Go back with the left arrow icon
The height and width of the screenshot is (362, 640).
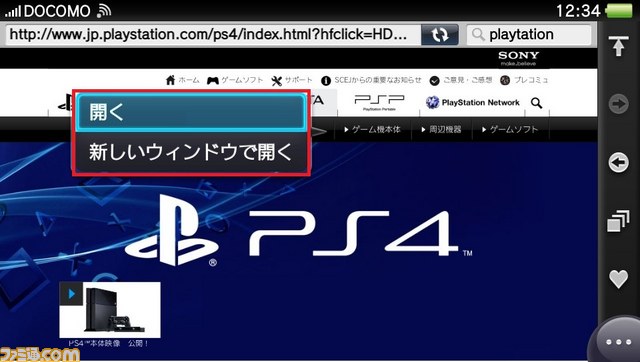618,163
